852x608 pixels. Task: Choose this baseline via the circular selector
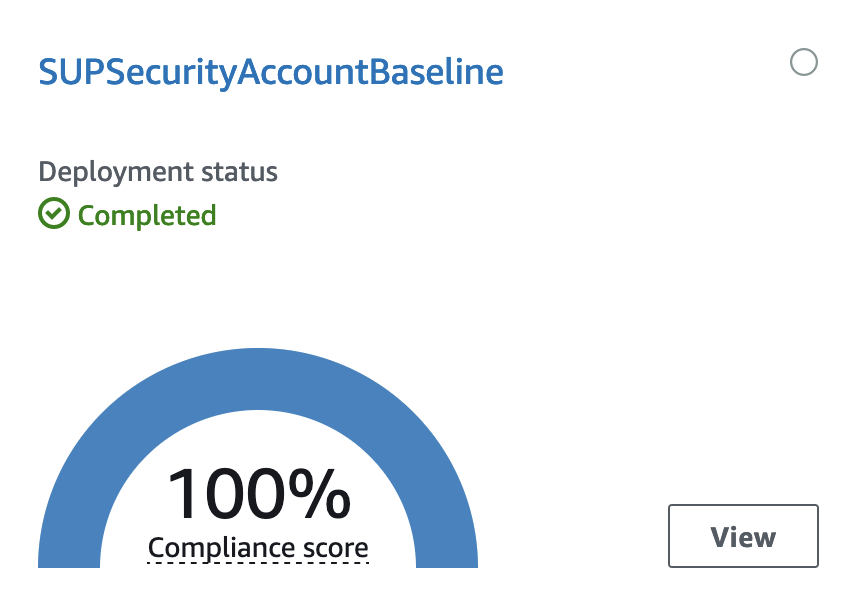(x=804, y=62)
